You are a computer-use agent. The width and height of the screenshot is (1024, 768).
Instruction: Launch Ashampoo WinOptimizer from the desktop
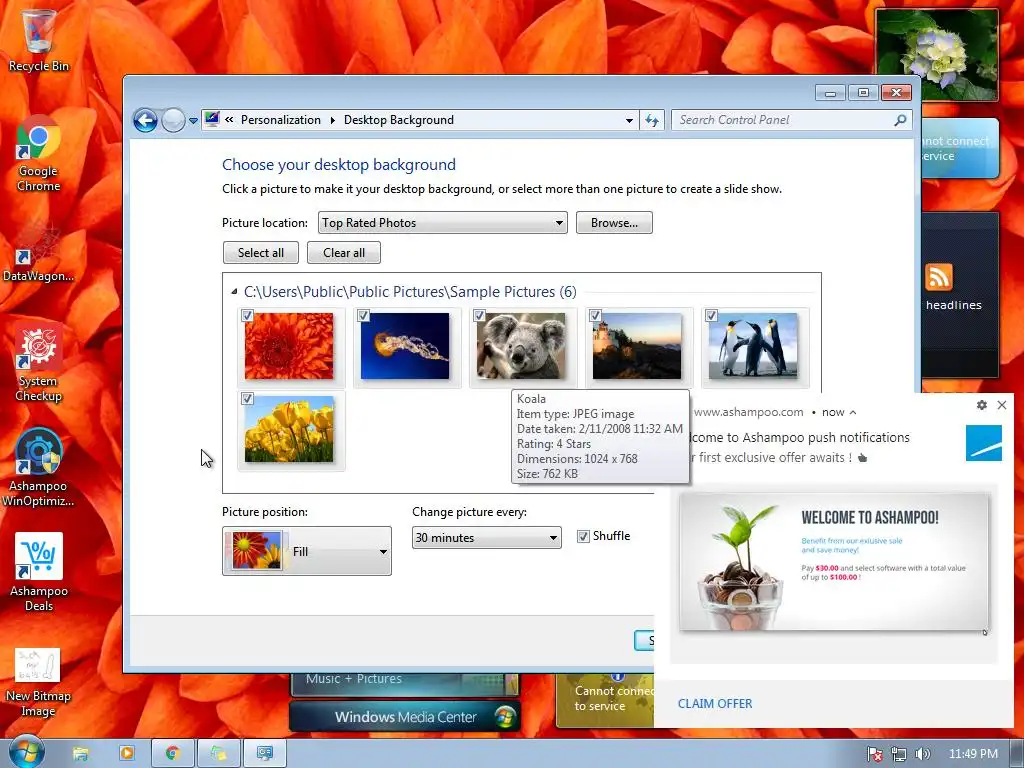tap(38, 468)
